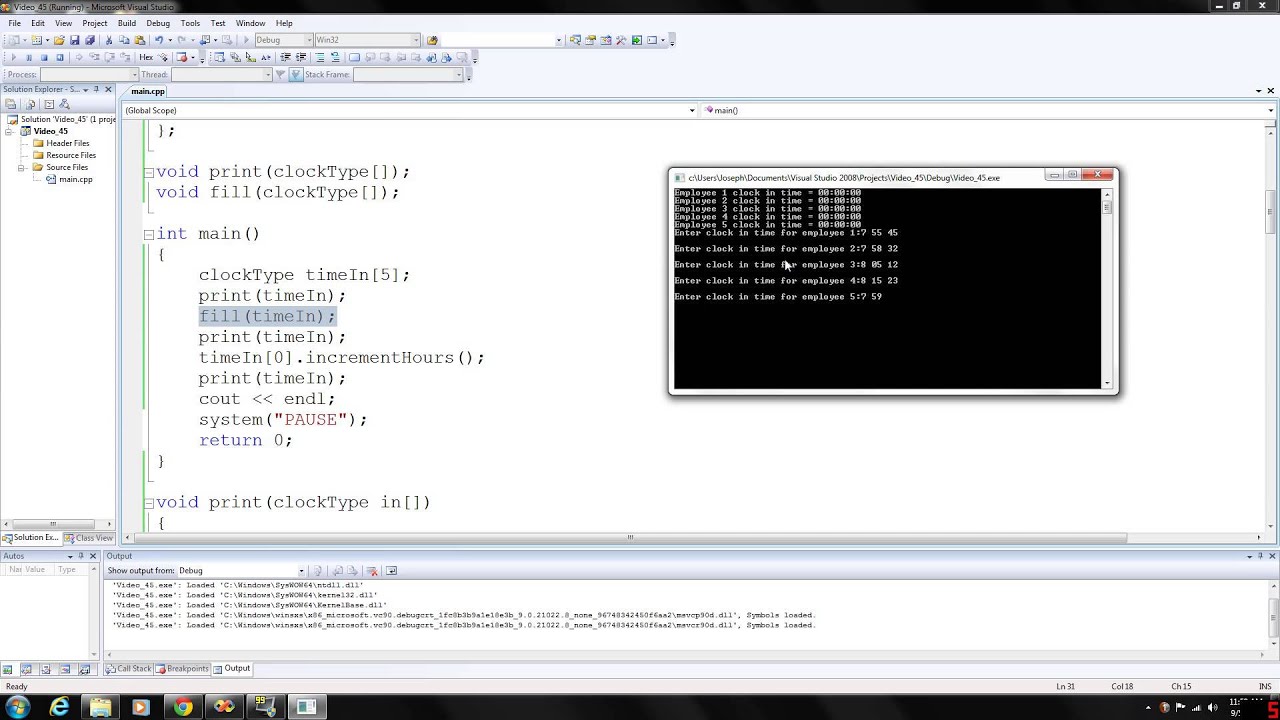Click the Undo arrow icon

pos(158,40)
